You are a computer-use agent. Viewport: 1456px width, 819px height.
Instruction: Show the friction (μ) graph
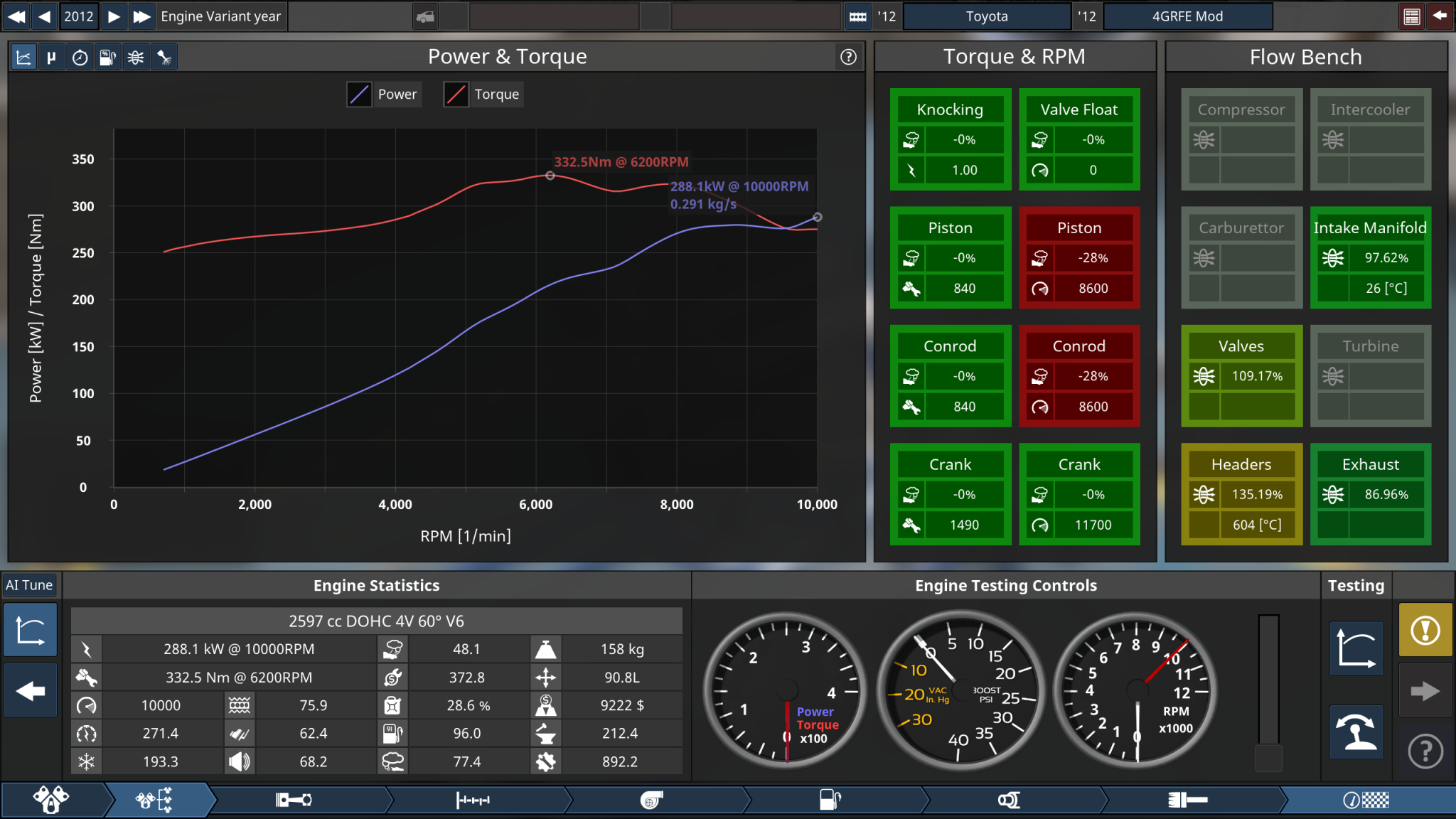51,58
